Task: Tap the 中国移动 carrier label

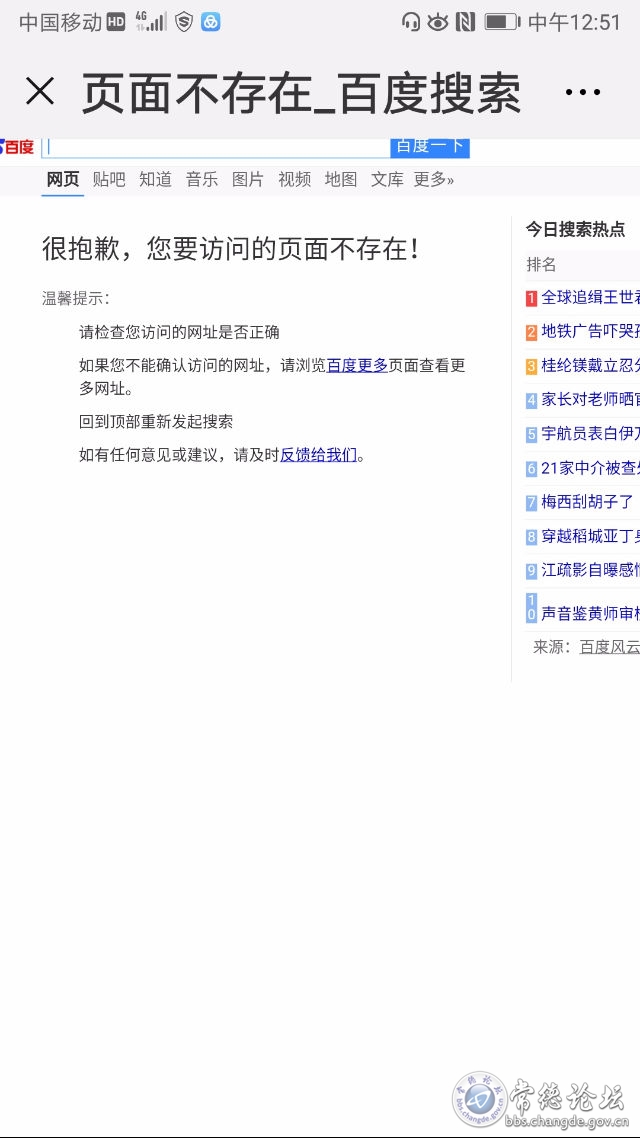Action: pos(60,22)
